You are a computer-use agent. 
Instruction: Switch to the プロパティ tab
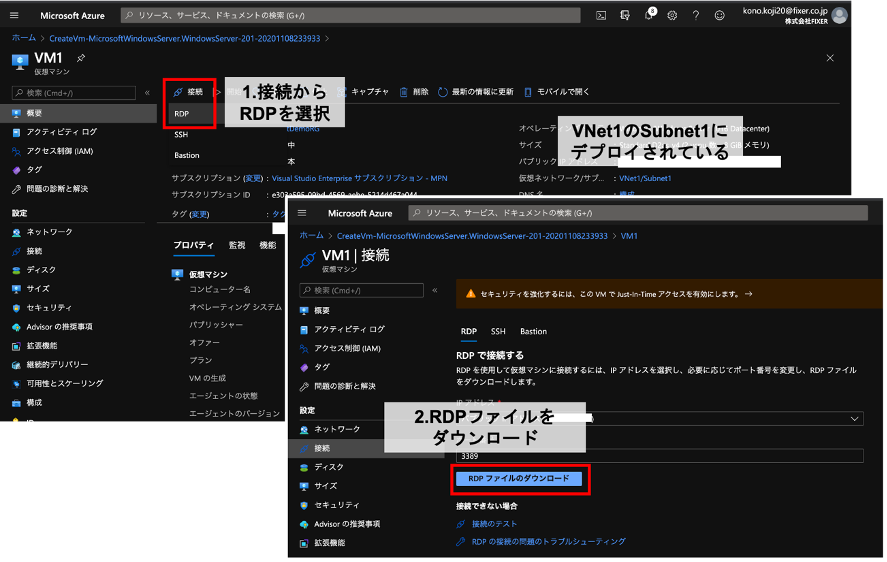tap(193, 245)
